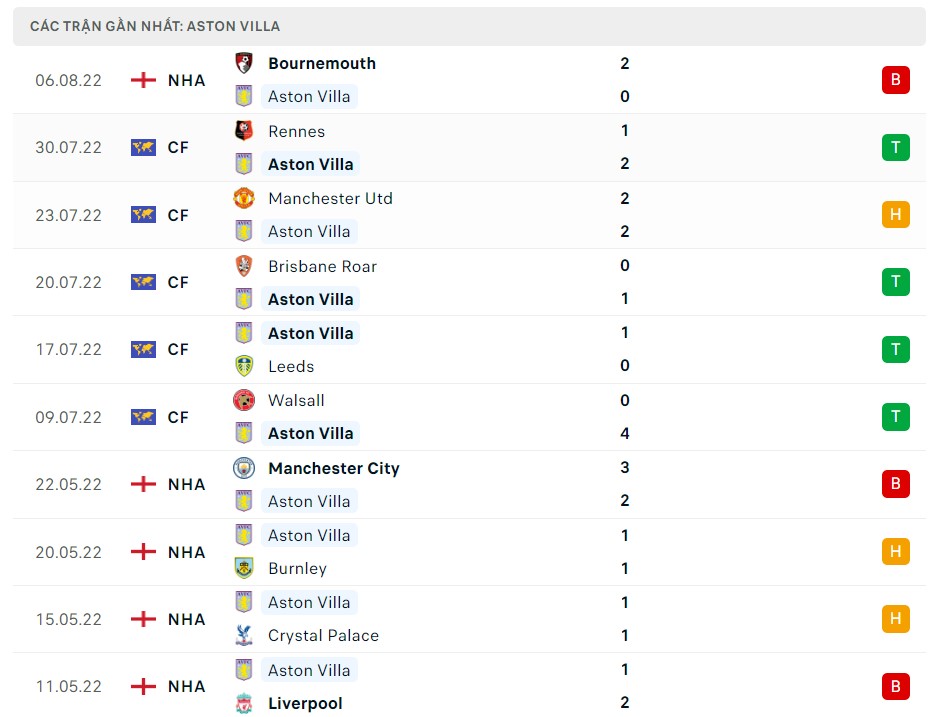The image size is (932, 717).
Task: Click the Rennes club crest icon
Action: pyautogui.click(x=243, y=131)
